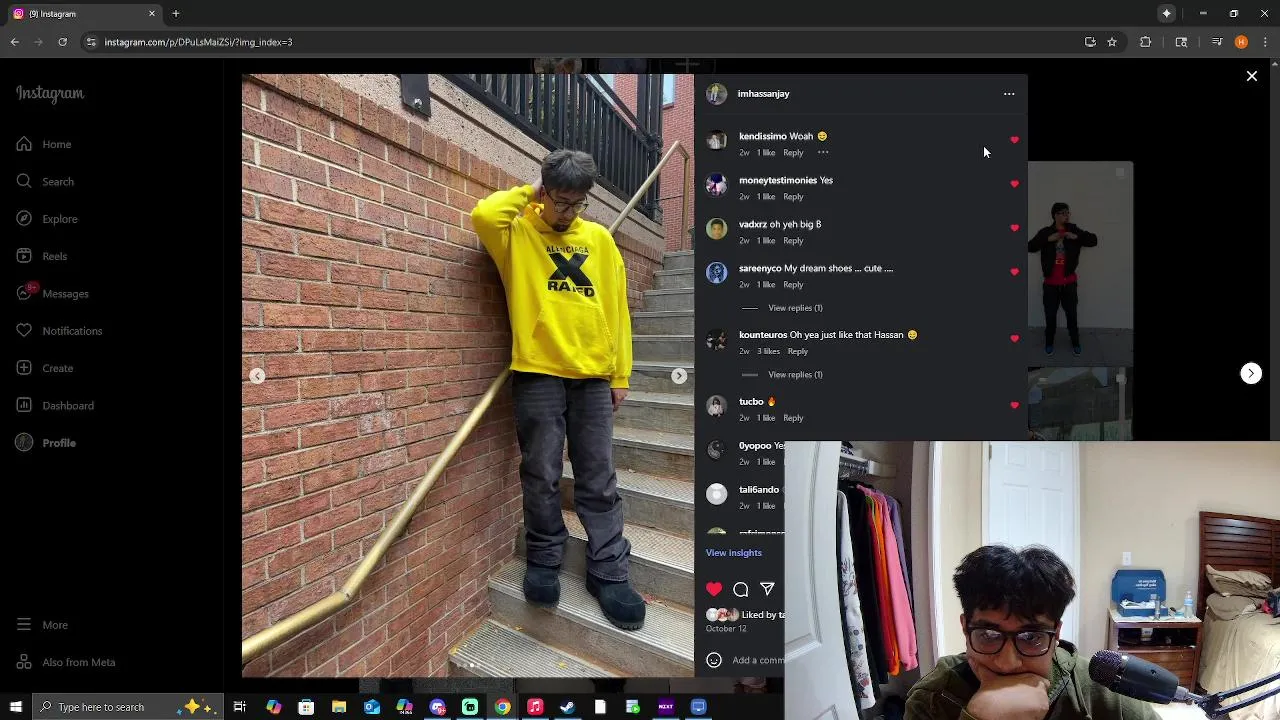Open kendissimo comment's three-dot options

click(x=823, y=153)
